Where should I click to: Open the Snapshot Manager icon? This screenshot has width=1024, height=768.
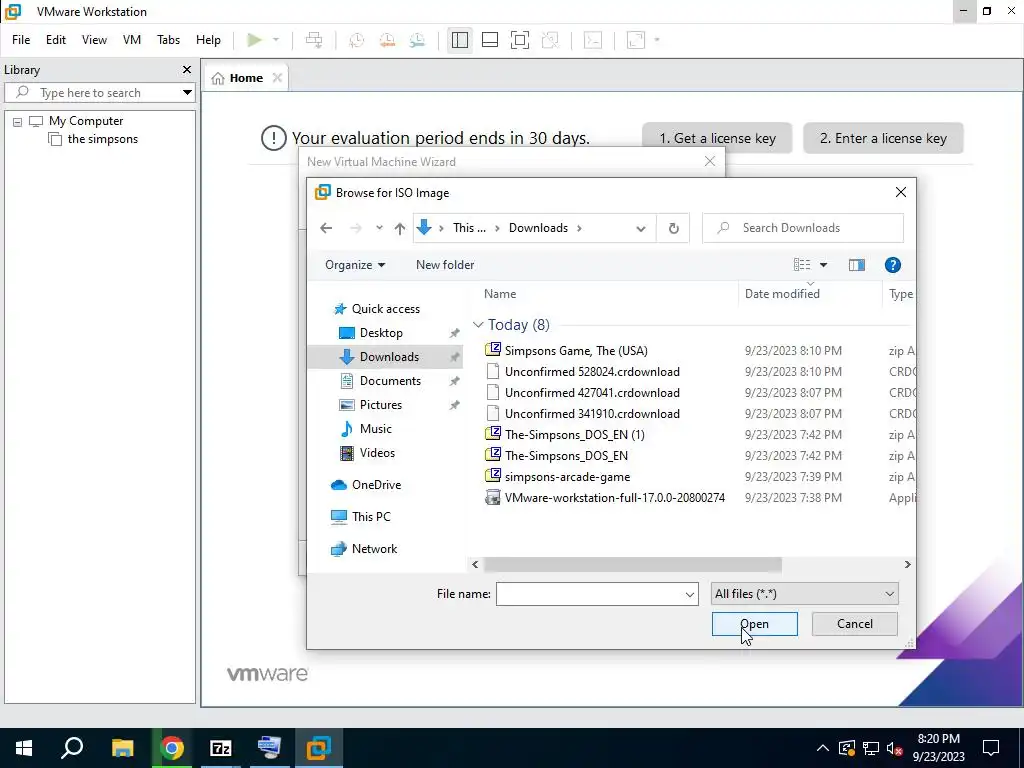(x=417, y=40)
